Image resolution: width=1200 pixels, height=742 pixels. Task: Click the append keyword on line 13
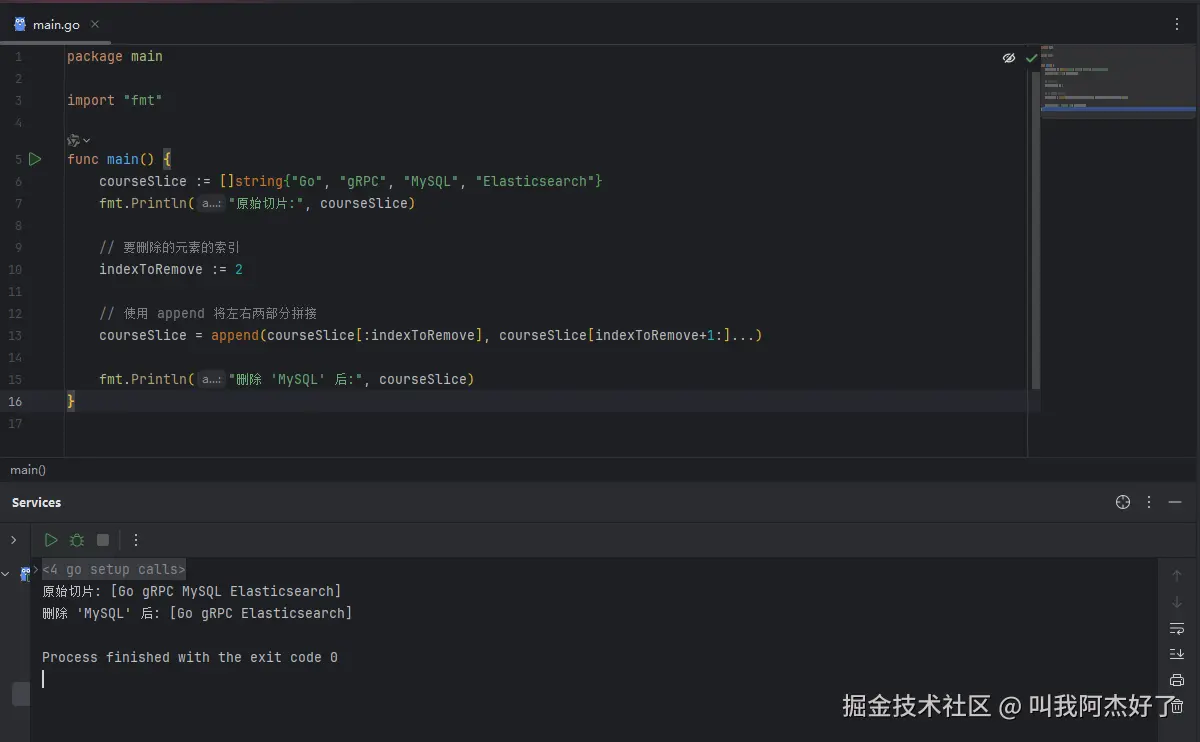point(235,335)
